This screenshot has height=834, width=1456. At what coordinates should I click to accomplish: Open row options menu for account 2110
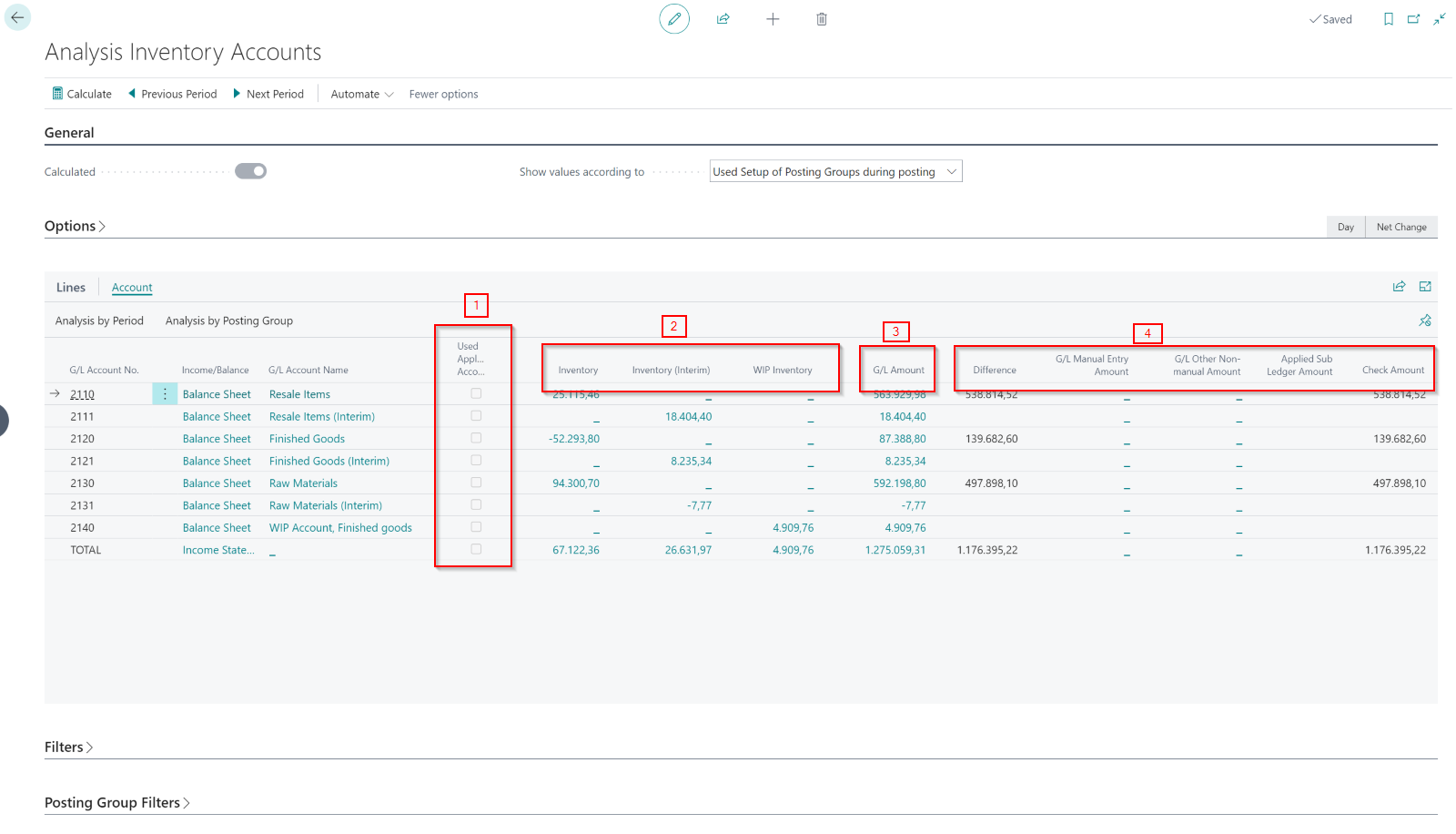pyautogui.click(x=165, y=394)
